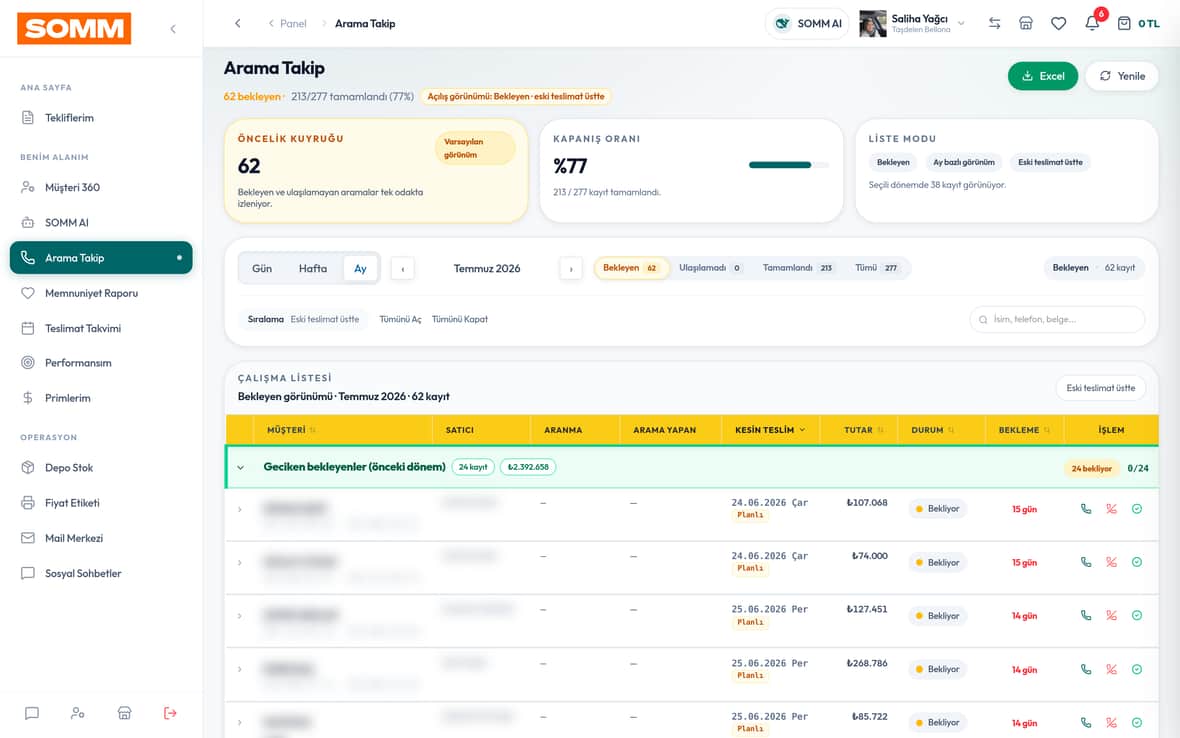Select the Tamamlandı 213 status filter
This screenshot has width=1180, height=738.
pyautogui.click(x=797, y=268)
